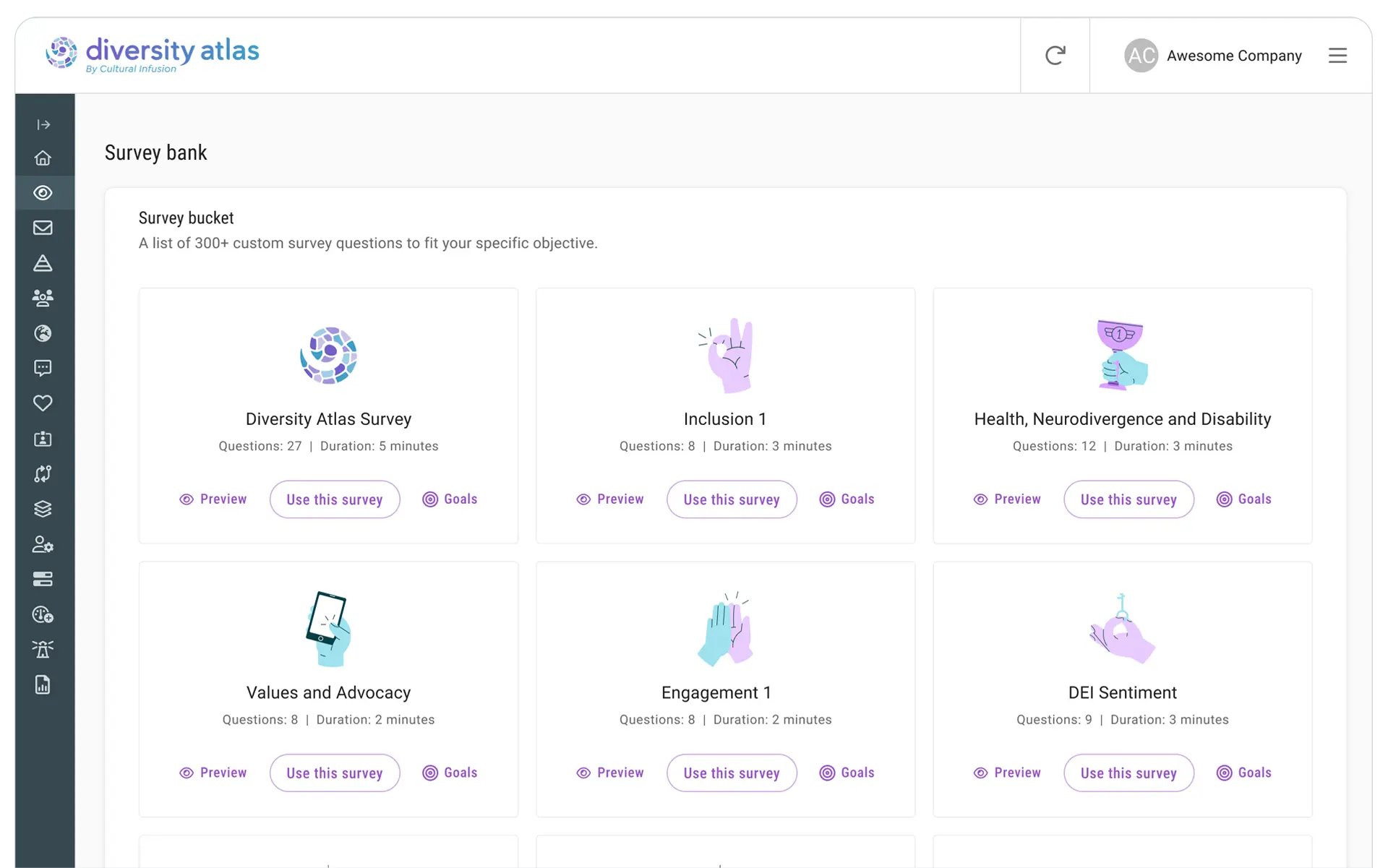Click 'Questions: 27 | Duration: 5 minutes' text
The width and height of the screenshot is (1388, 868).
328,446
